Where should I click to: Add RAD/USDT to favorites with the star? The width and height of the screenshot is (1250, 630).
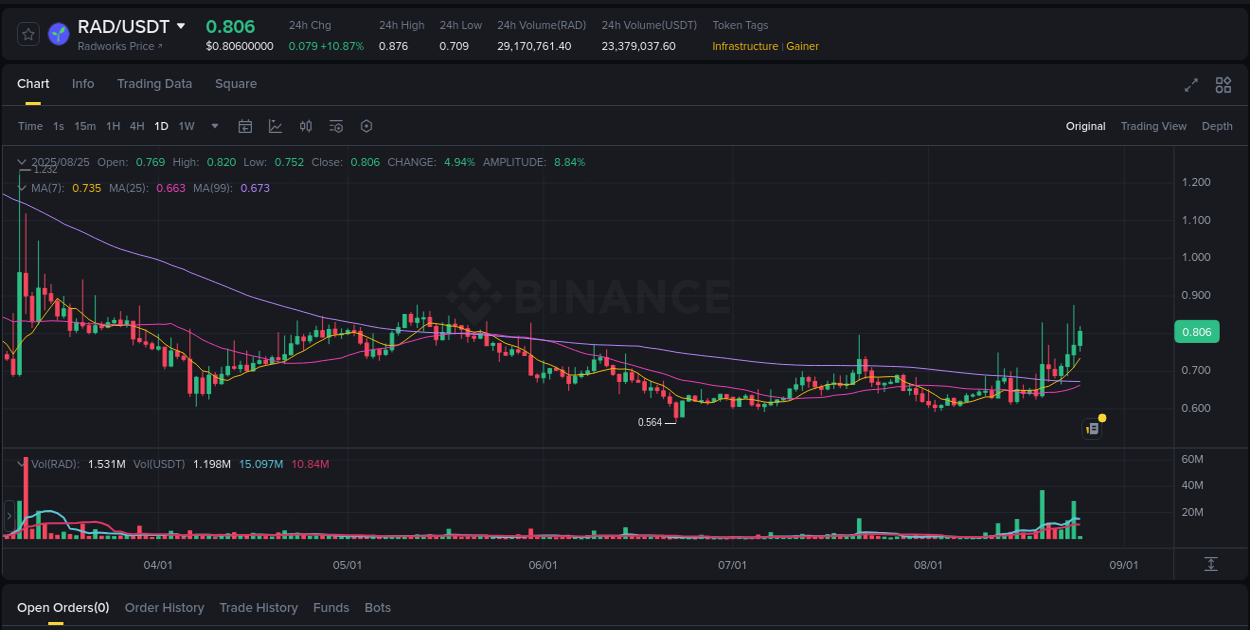point(27,33)
